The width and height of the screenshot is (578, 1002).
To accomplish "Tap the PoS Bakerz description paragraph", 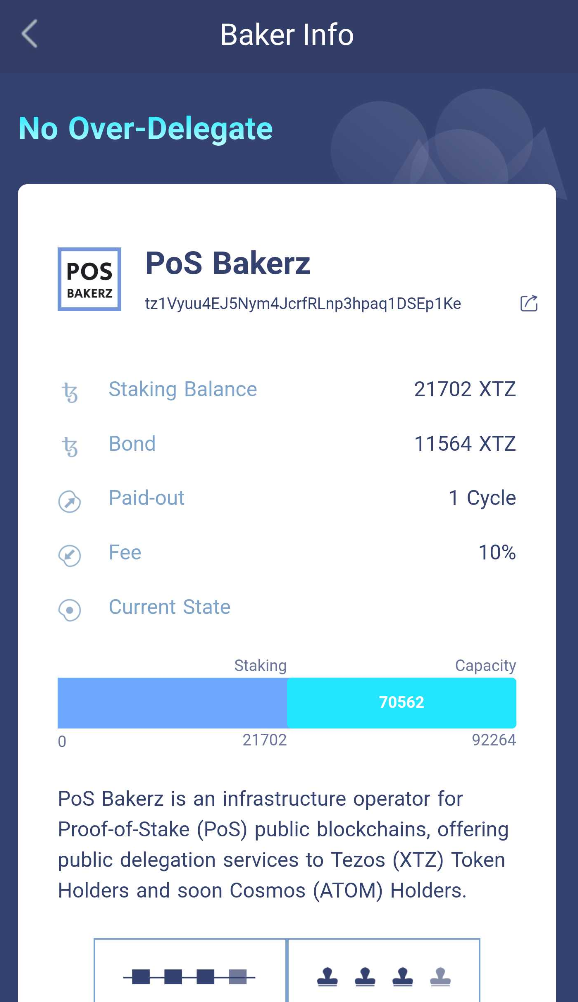I will [x=284, y=845].
